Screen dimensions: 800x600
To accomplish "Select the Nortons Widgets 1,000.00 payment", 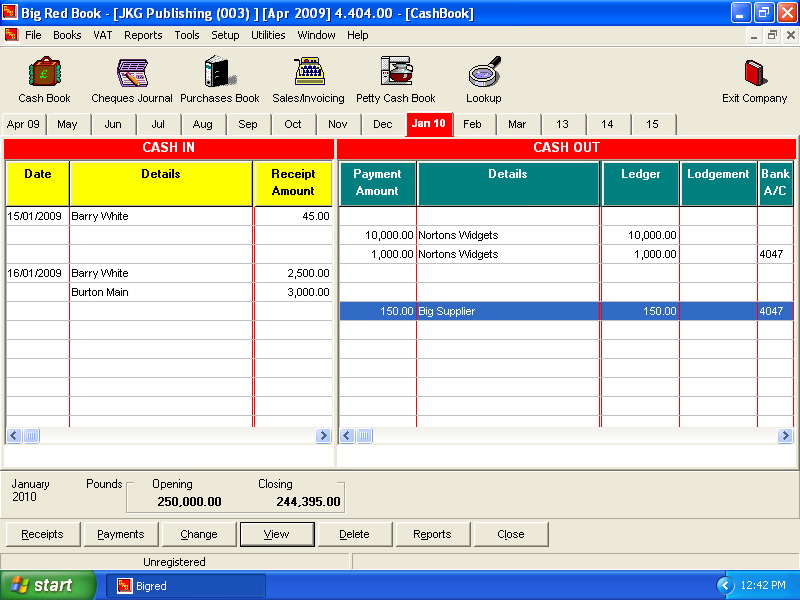I will [x=566, y=254].
